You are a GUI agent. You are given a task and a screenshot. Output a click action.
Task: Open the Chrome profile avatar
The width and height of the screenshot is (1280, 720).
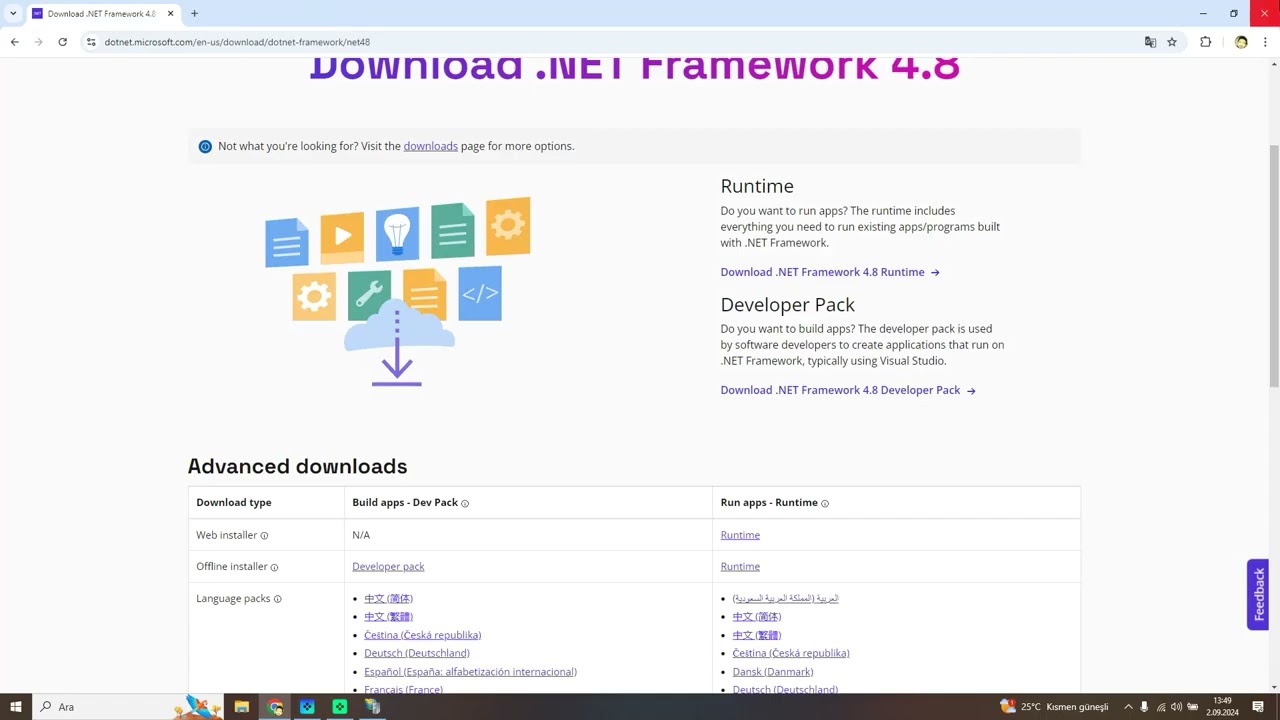1241,42
